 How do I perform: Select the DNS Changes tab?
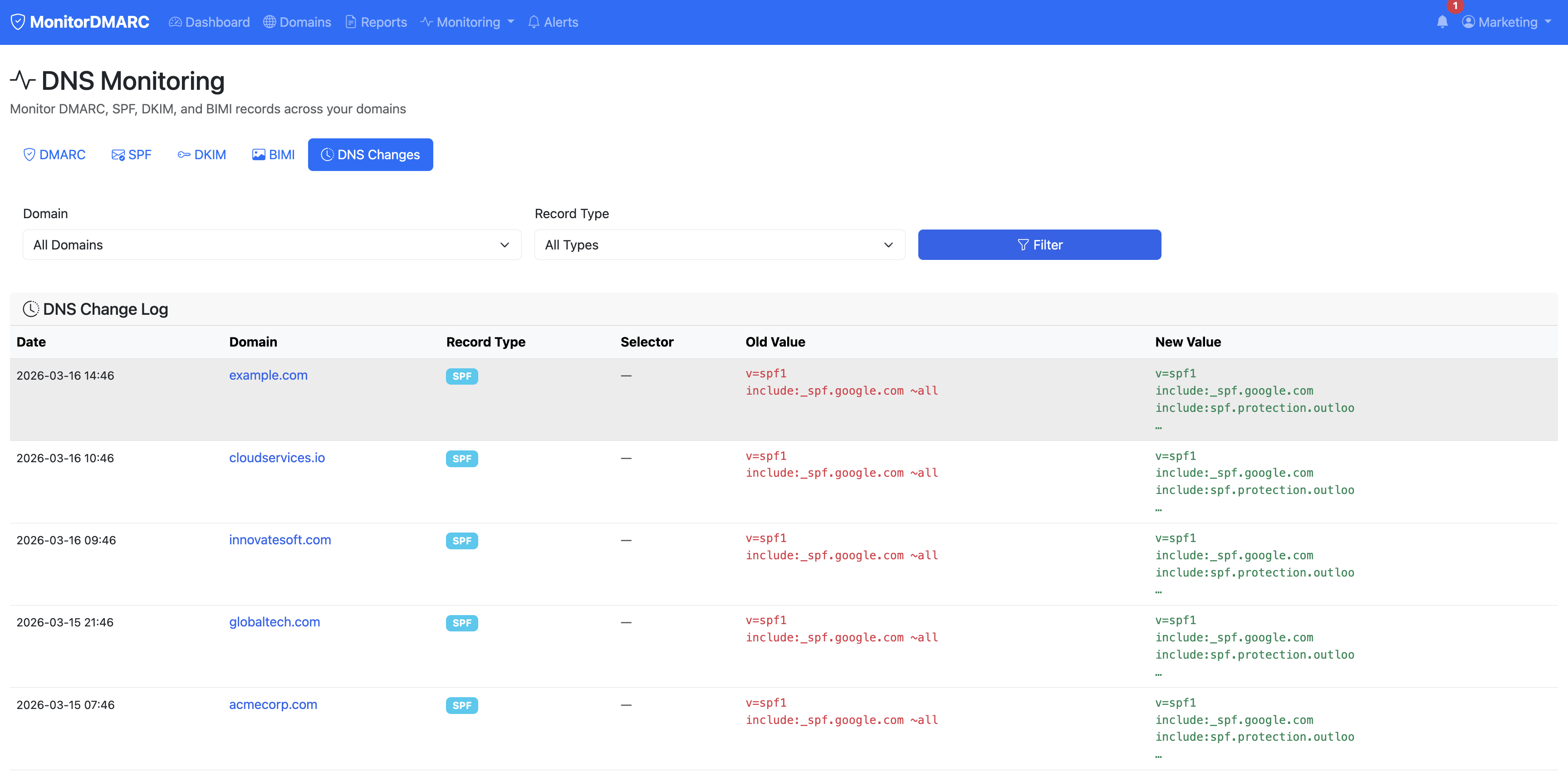(x=371, y=155)
